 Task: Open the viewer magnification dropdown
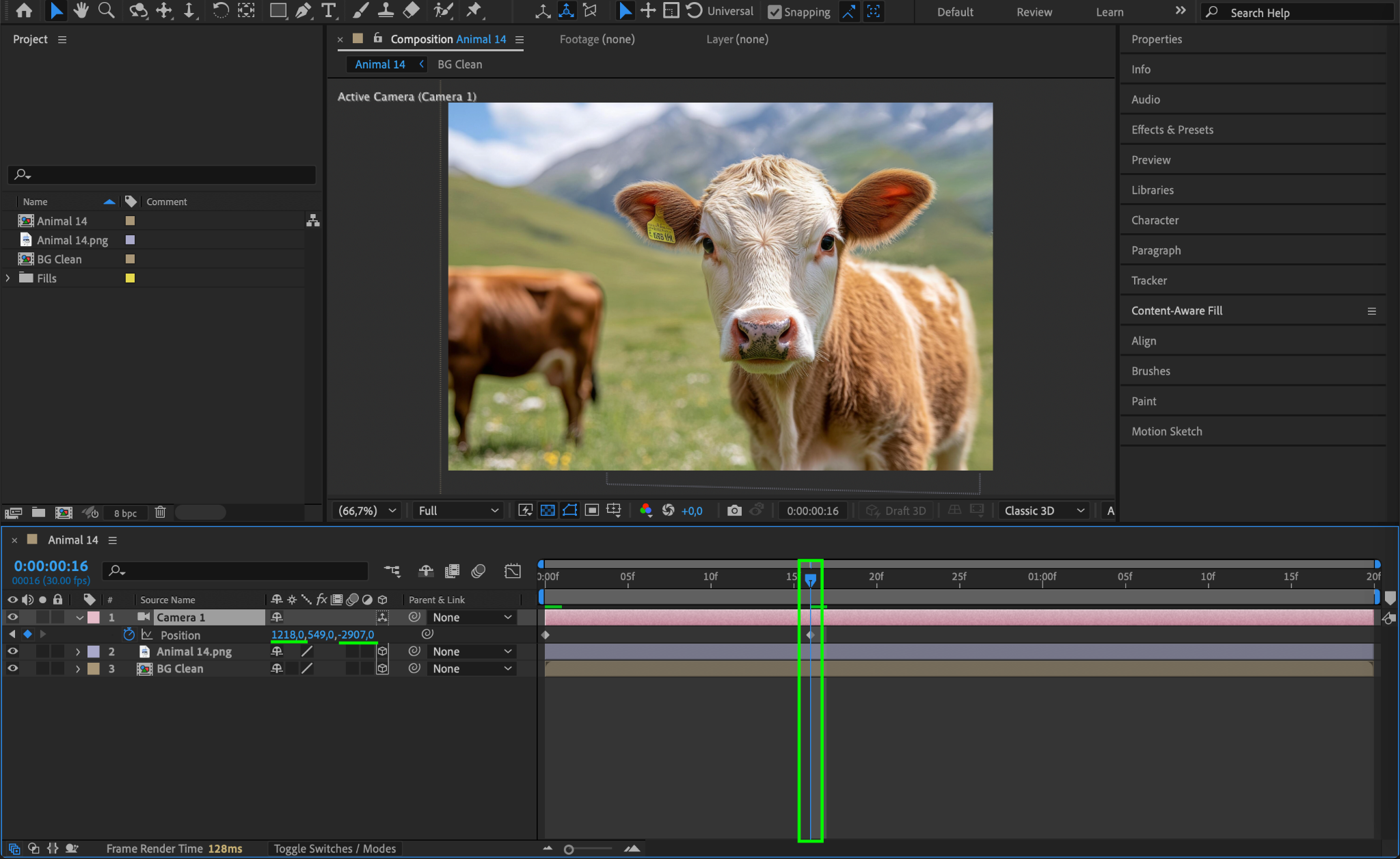pyautogui.click(x=367, y=510)
